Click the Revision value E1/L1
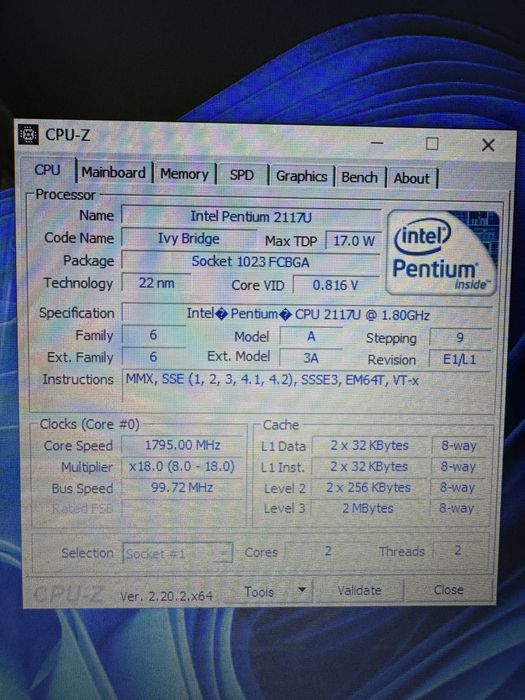Screen dimensions: 525x700 click(459, 359)
